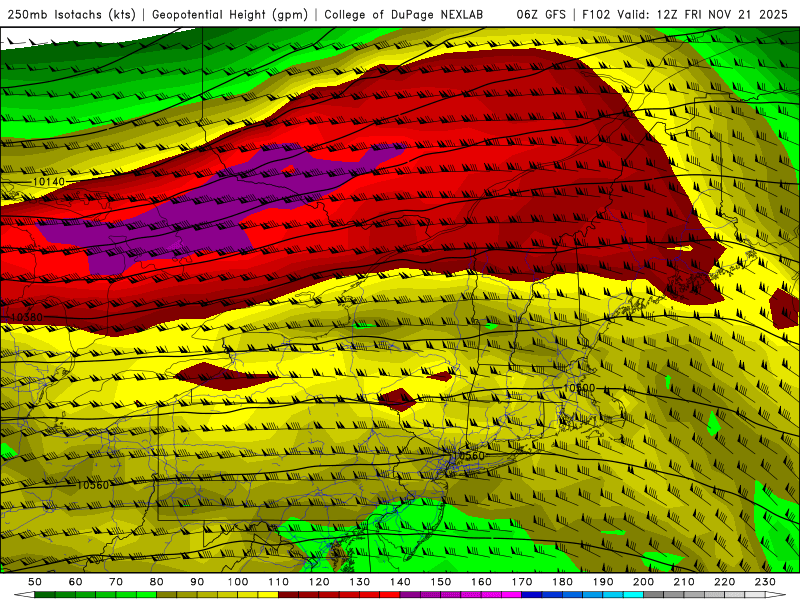Pick the cyan swatch just before 200

point(633,595)
